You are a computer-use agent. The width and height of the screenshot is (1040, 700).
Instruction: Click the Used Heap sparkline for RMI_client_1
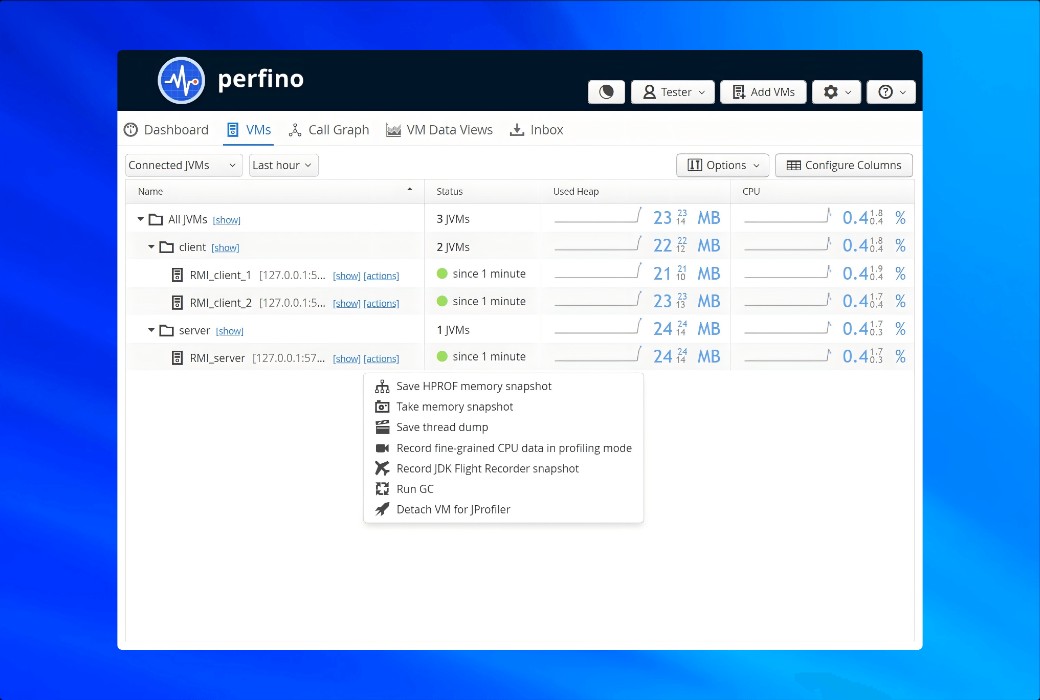598,271
